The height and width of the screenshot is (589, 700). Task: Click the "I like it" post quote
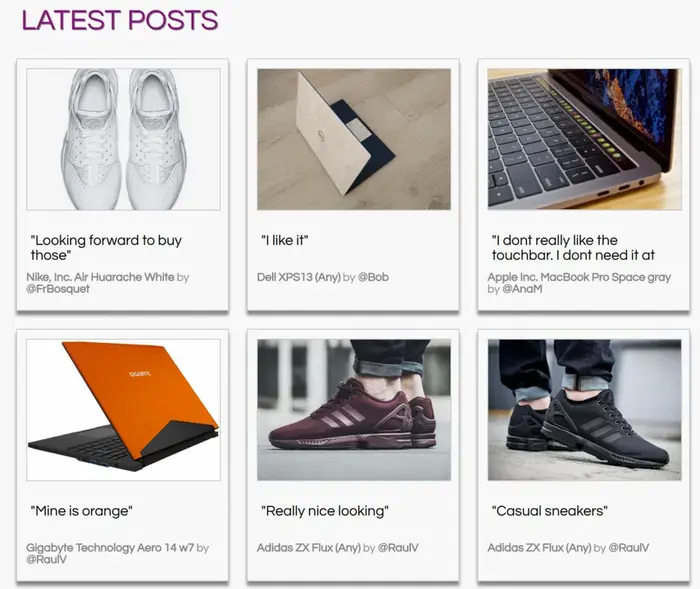[284, 240]
